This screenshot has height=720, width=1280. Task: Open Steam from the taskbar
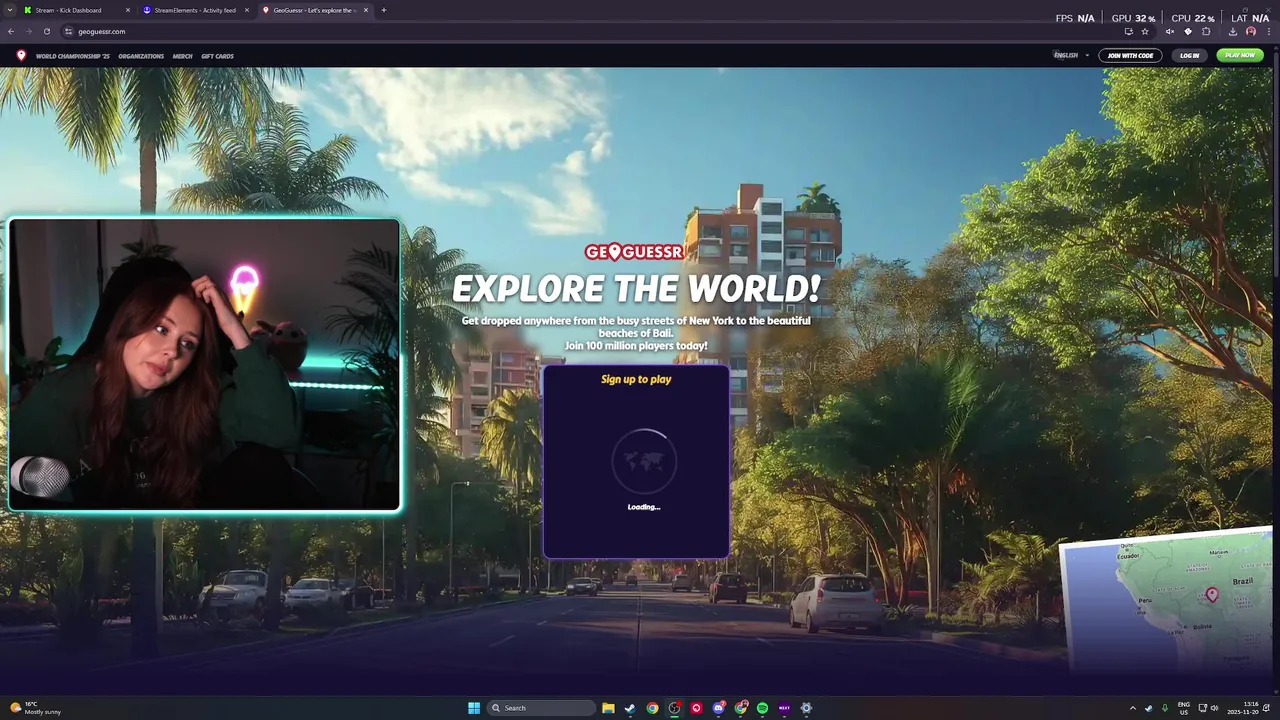pos(630,708)
